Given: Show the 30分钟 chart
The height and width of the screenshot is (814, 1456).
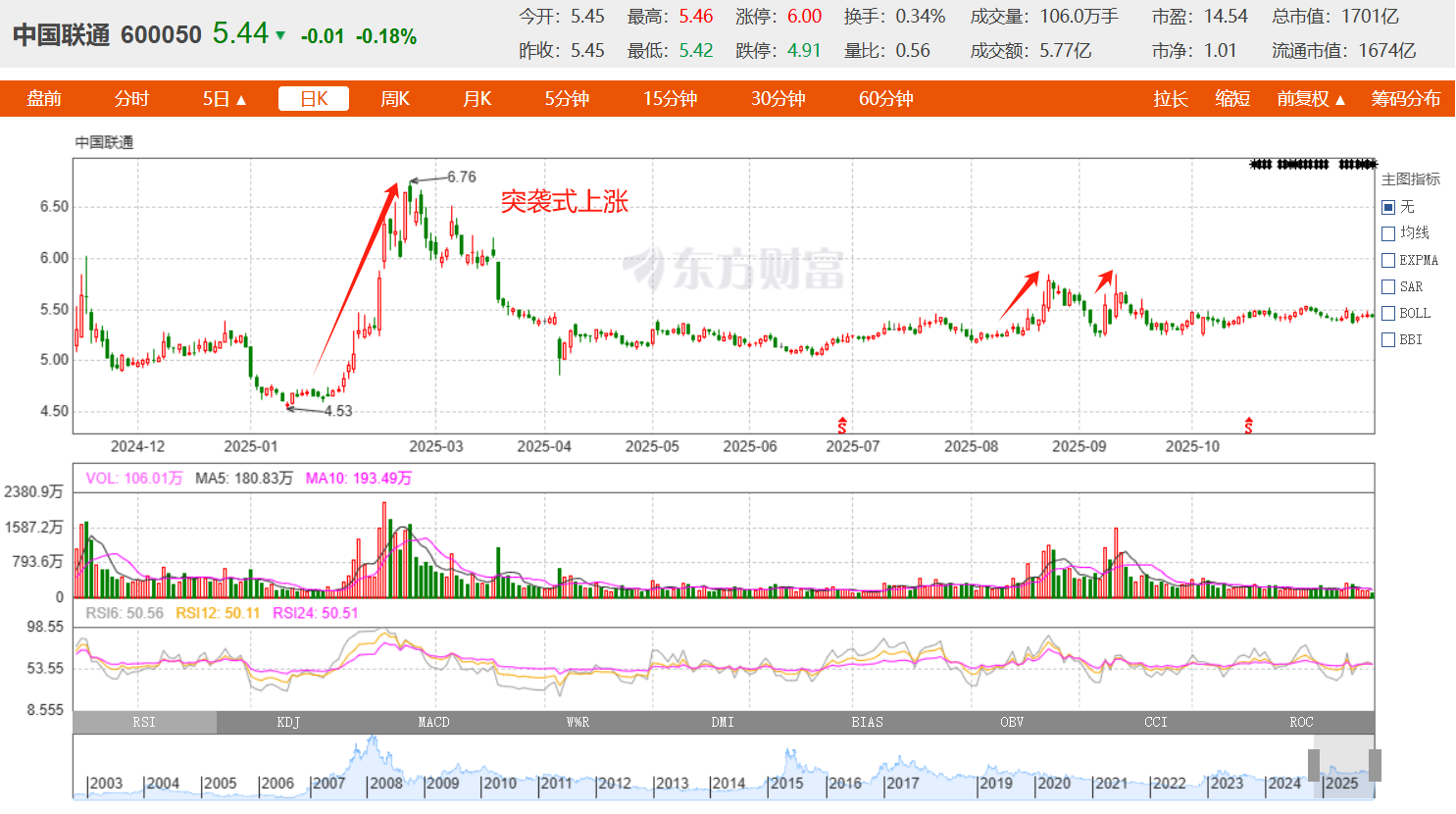Looking at the screenshot, I should coord(778,99).
